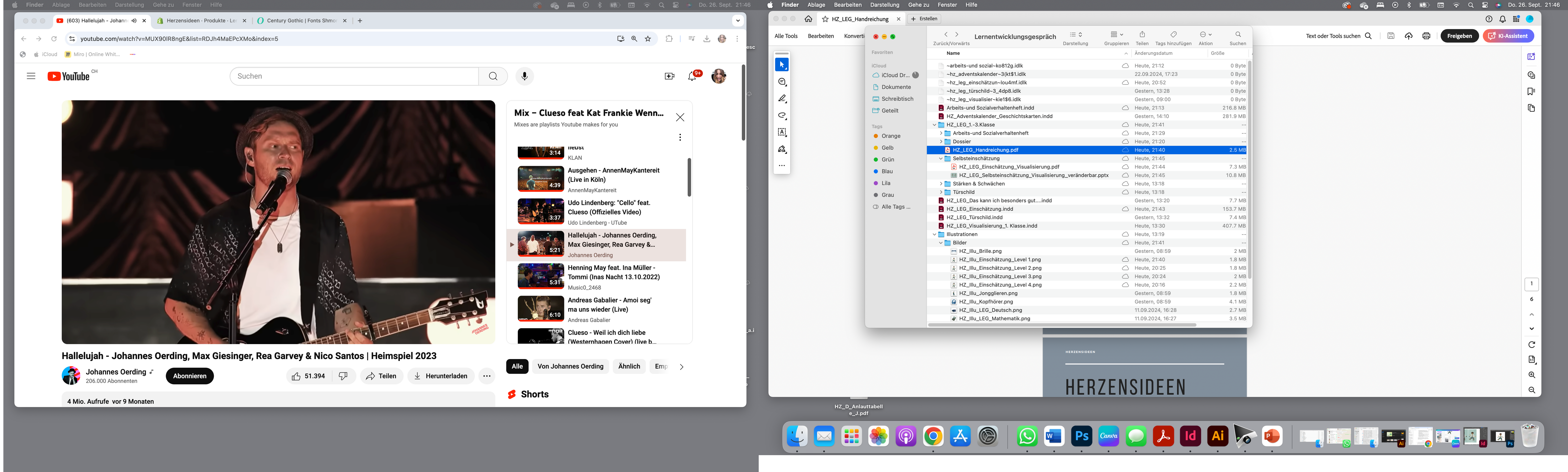Open the YouTube hamburger guide menu
This screenshot has width=1568, height=472.
(x=31, y=76)
